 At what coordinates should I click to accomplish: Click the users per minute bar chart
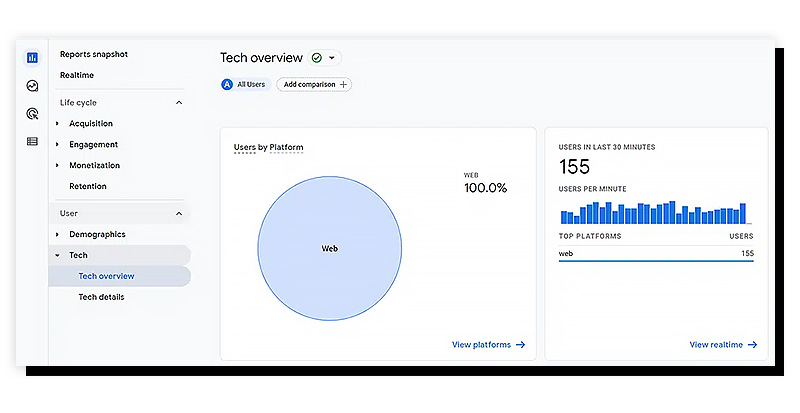653,212
